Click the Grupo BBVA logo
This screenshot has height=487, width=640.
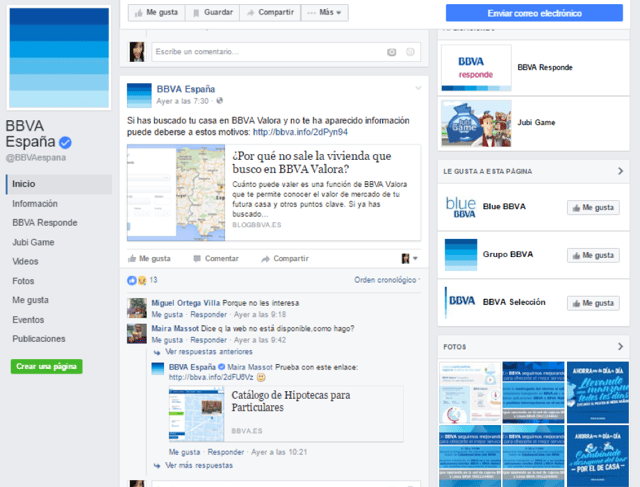pos(461,255)
